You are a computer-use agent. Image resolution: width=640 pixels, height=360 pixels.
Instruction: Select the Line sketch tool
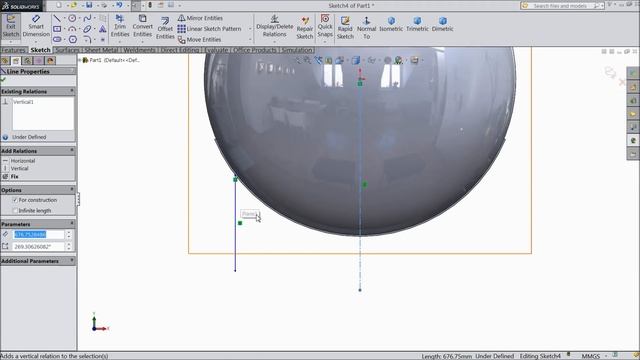pyautogui.click(x=57, y=18)
